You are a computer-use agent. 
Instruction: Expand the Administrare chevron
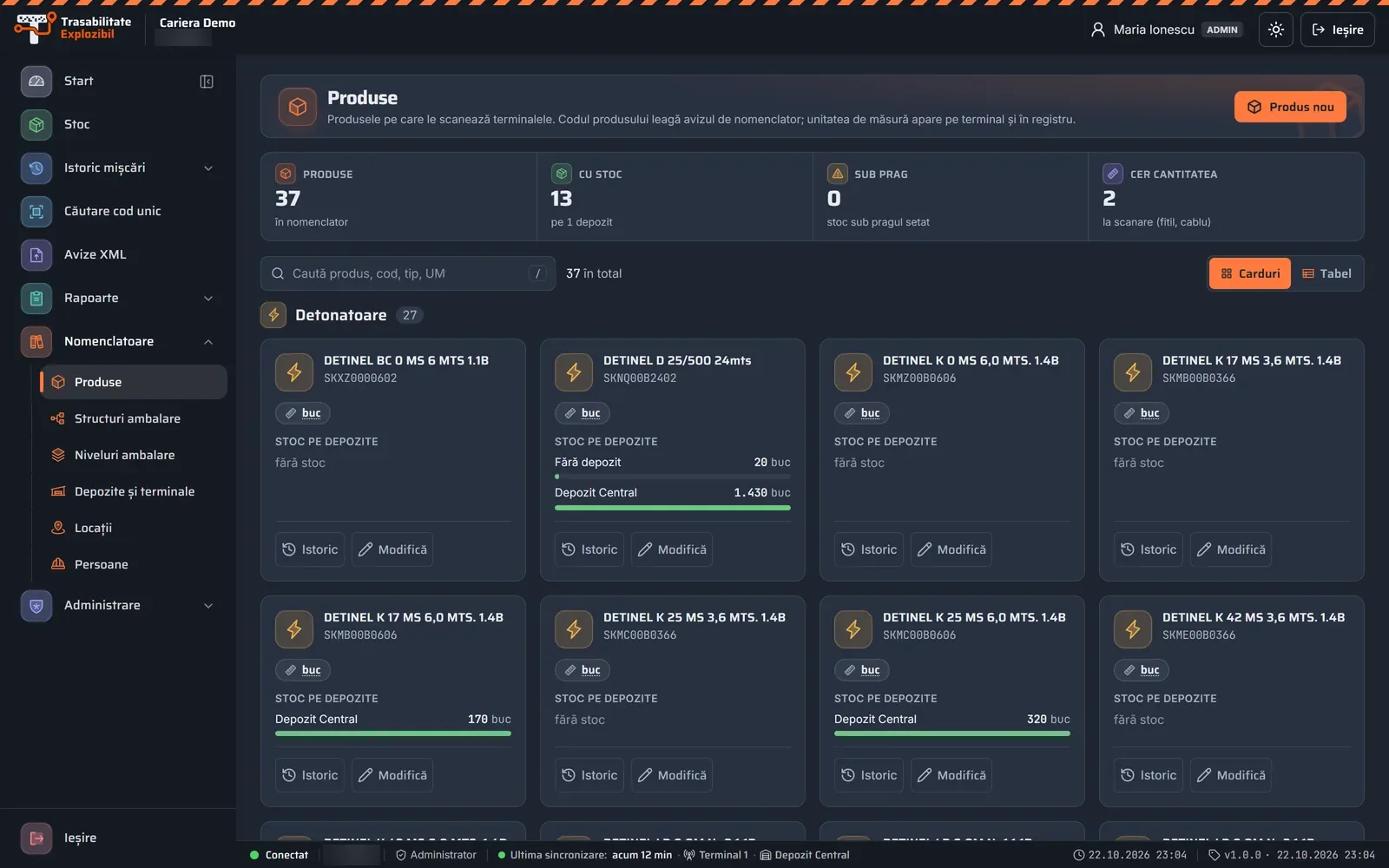pyautogui.click(x=208, y=605)
